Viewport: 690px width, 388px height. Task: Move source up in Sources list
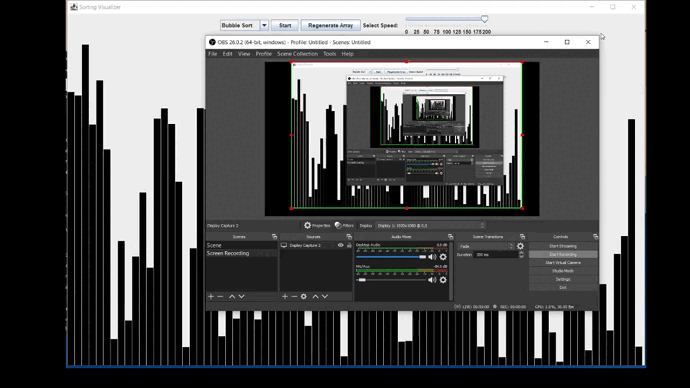click(x=316, y=296)
